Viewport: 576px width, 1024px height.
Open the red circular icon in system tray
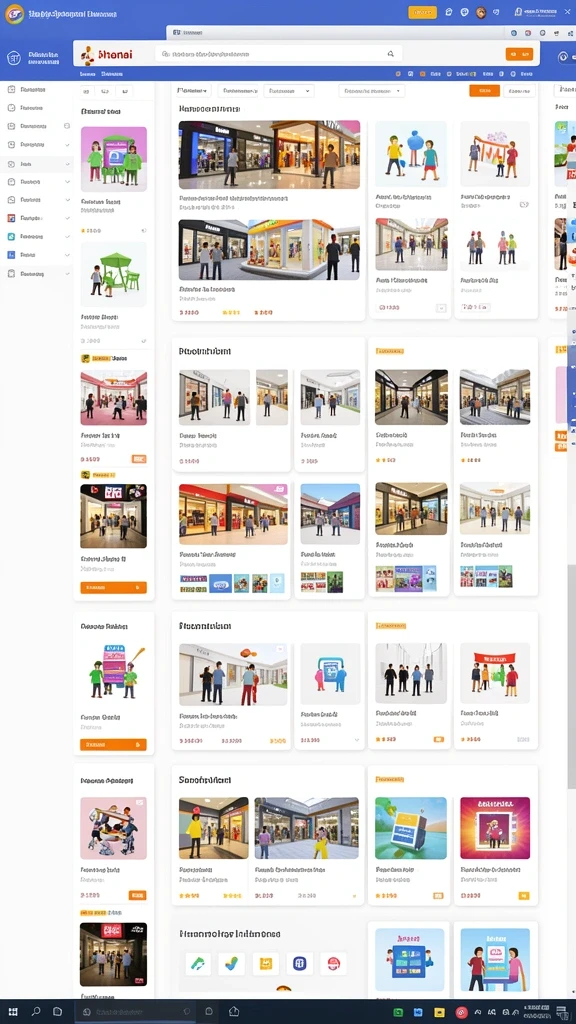pos(462,1012)
